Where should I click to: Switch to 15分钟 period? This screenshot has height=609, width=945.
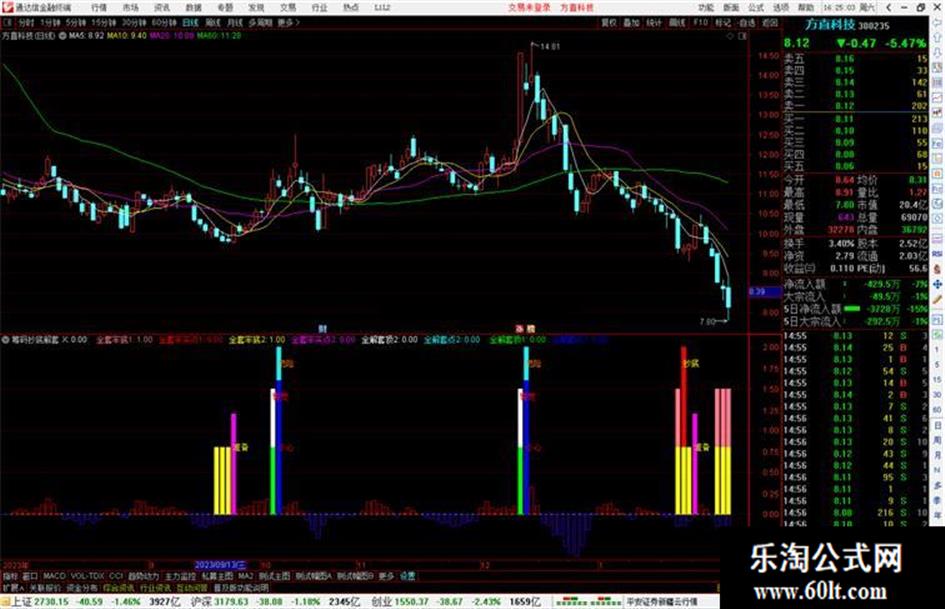pos(104,22)
